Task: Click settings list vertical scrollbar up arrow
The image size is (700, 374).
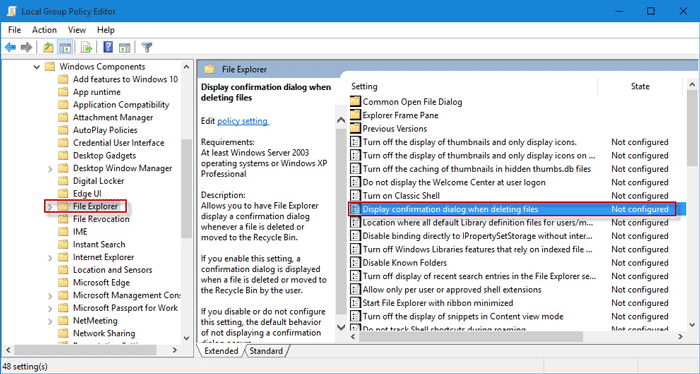Action: tap(692, 84)
